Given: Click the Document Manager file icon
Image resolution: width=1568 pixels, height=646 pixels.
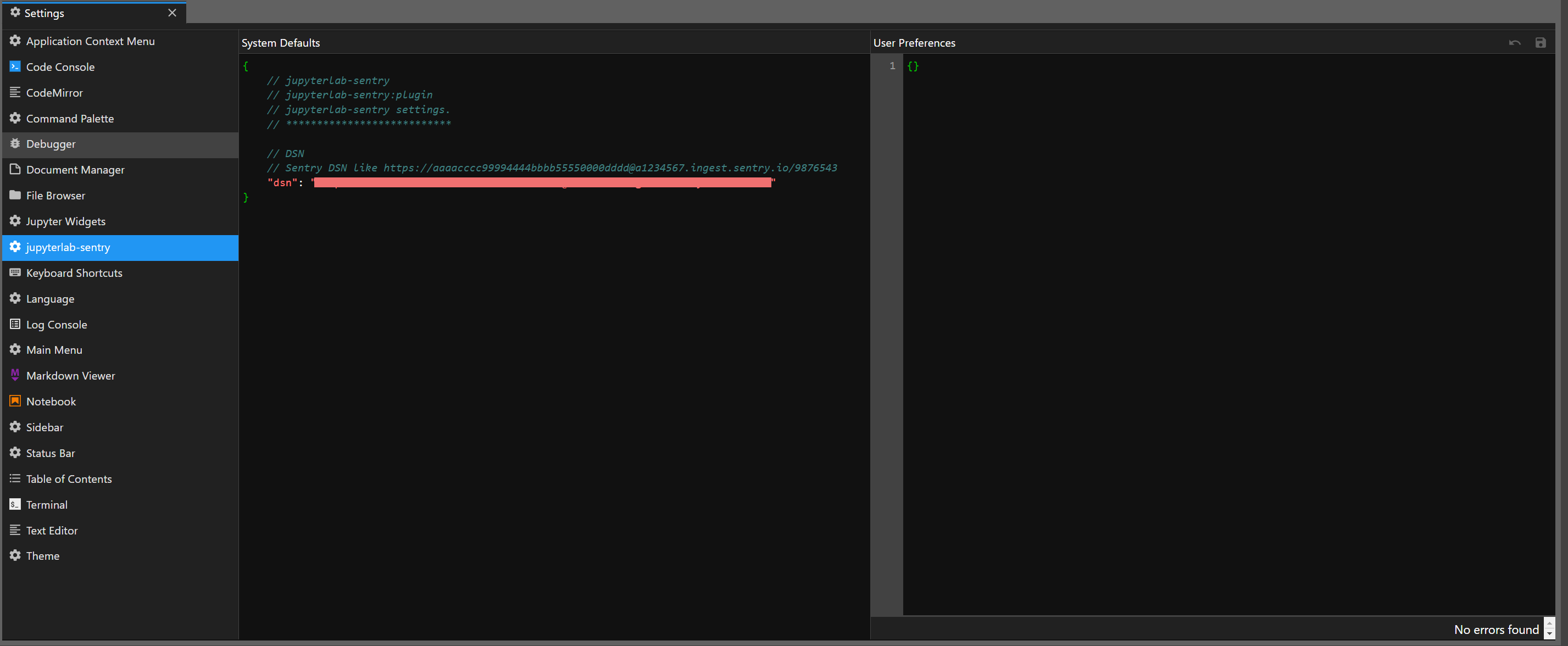Looking at the screenshot, I should click(15, 169).
